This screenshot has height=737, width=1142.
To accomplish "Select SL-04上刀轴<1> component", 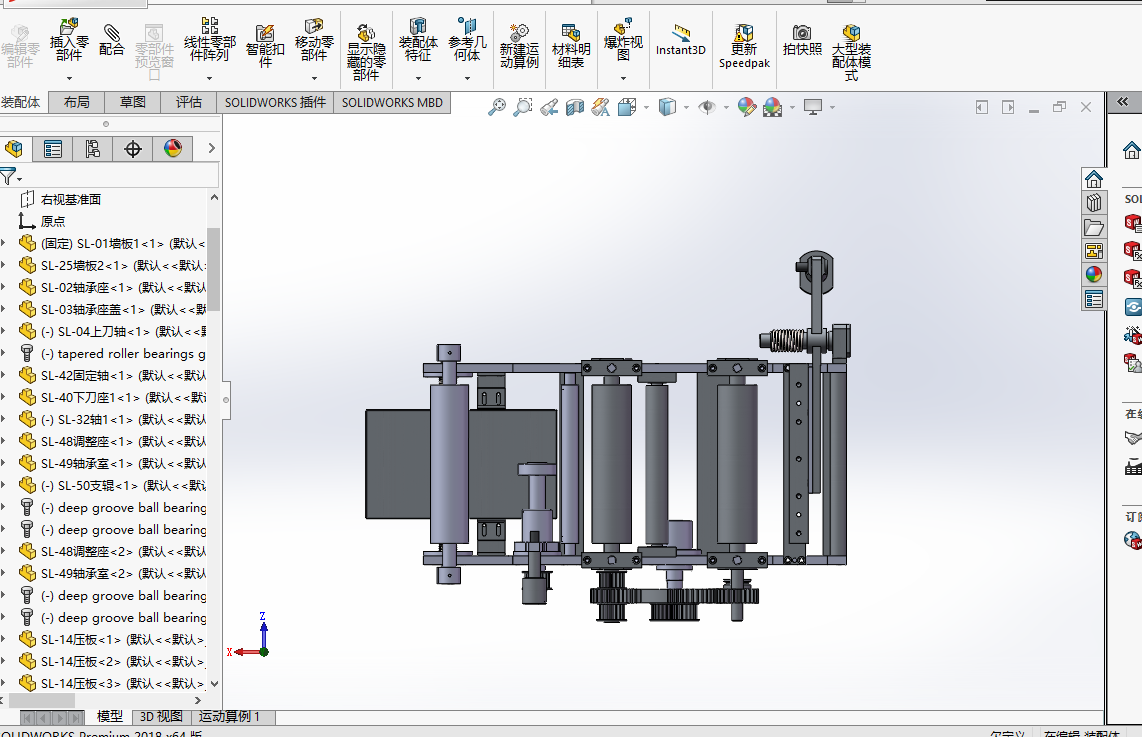I will pos(113,331).
